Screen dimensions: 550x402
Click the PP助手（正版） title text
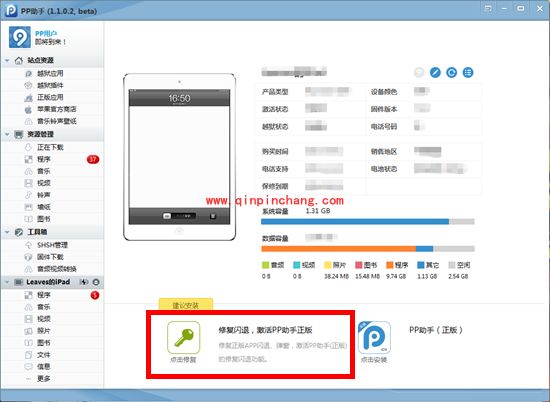click(436, 330)
